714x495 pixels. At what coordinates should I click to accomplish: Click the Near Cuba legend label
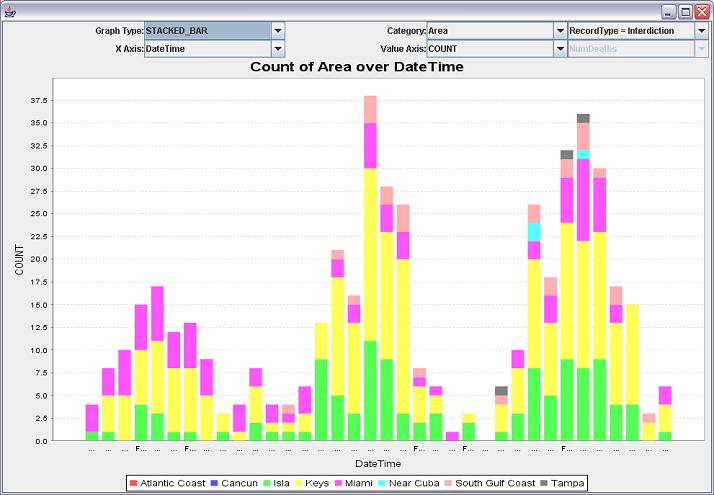click(414, 483)
